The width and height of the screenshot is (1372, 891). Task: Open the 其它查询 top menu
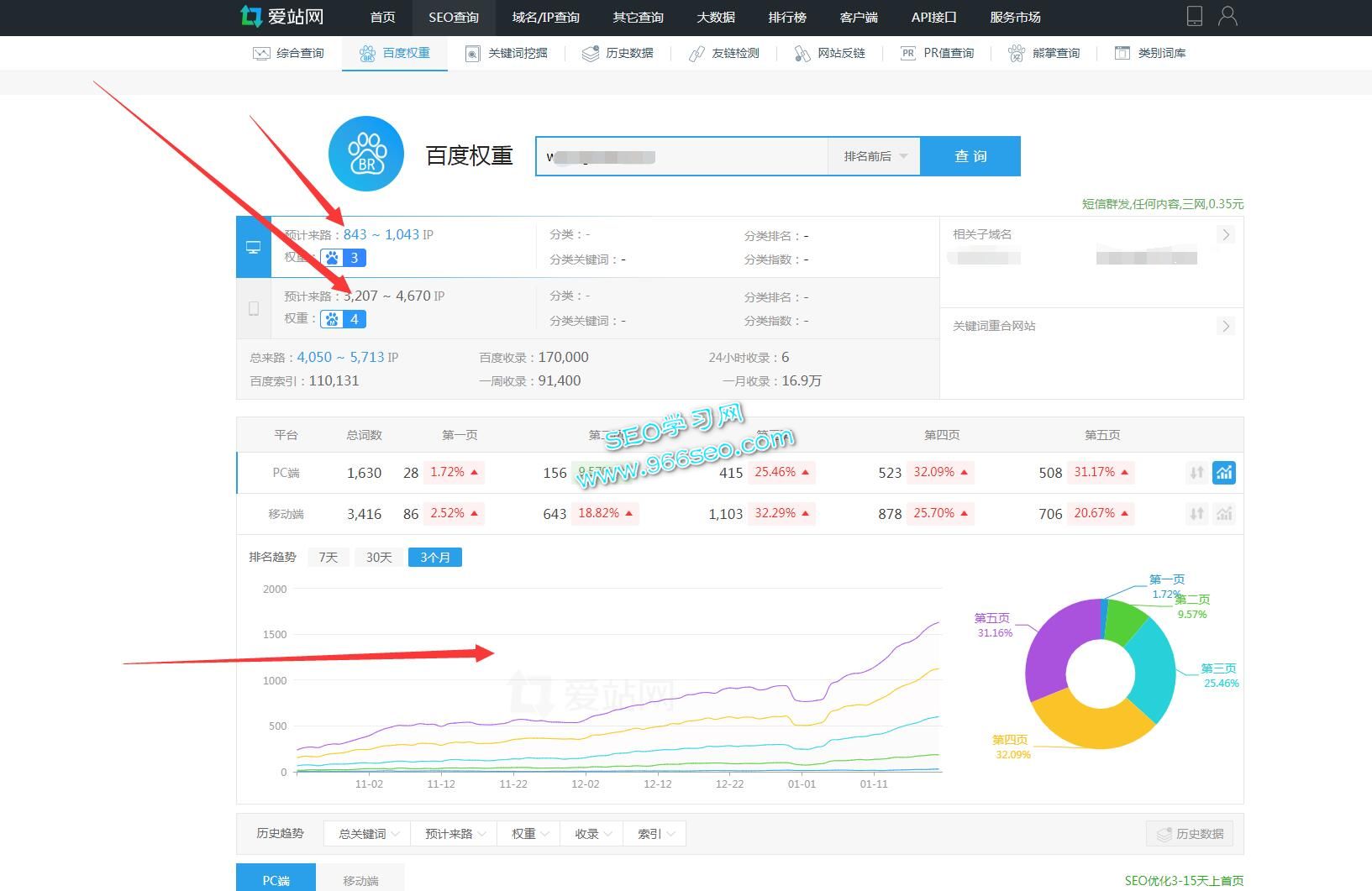tap(639, 18)
